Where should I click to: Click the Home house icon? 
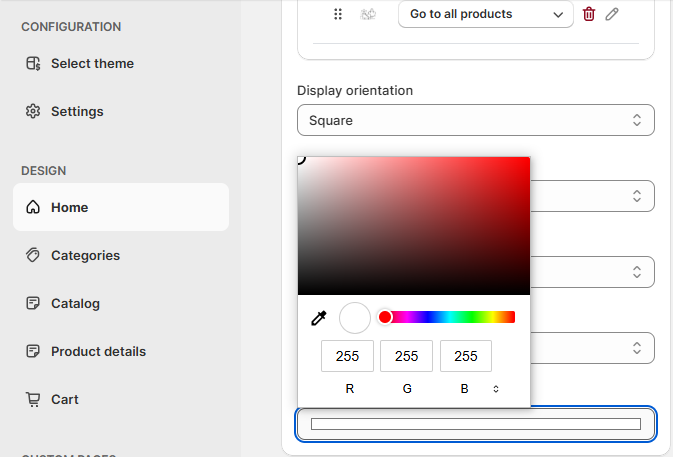point(33,207)
